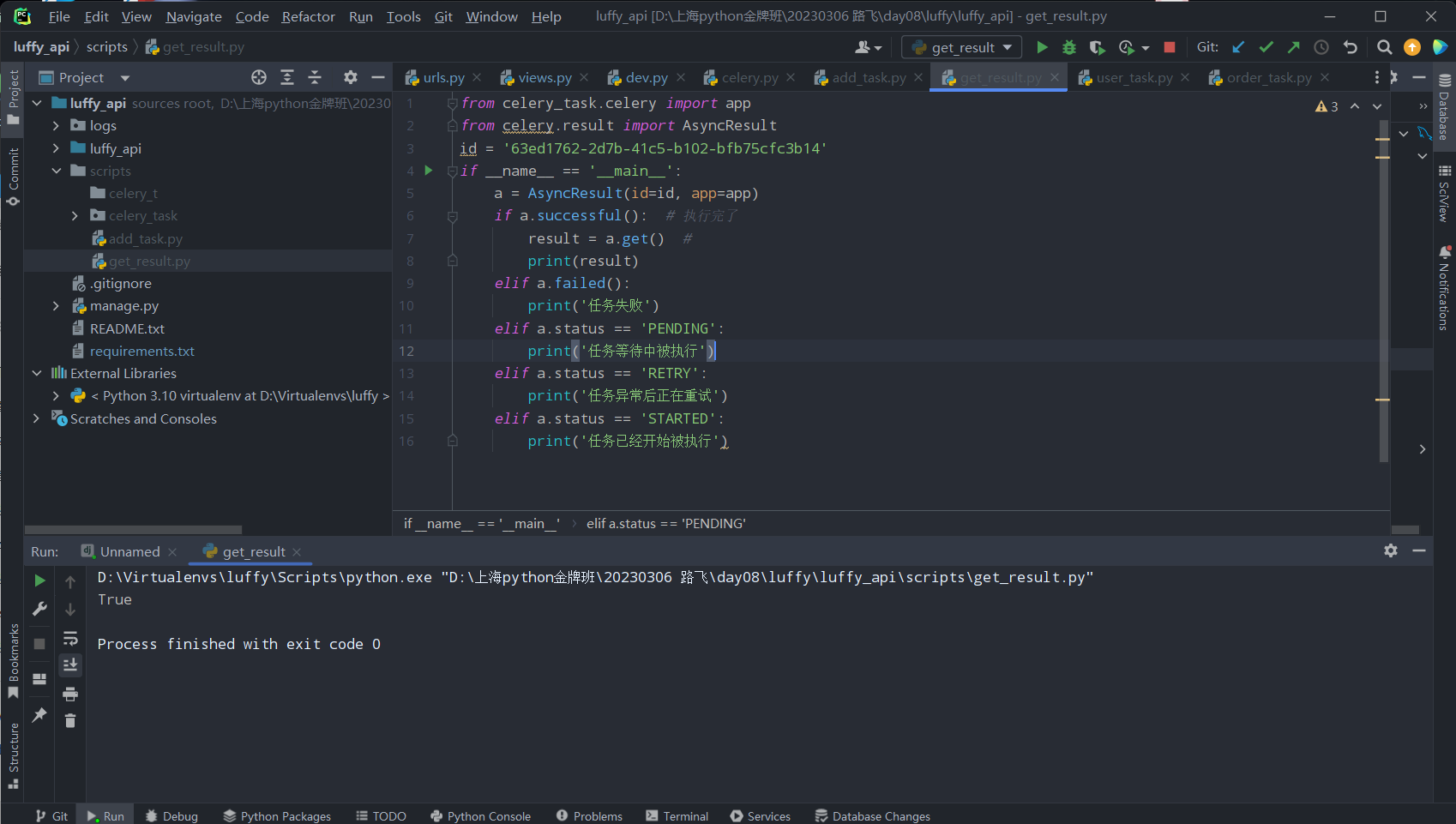Image resolution: width=1456 pixels, height=824 pixels.
Task: Open the TODO tool window
Action: 381,815
